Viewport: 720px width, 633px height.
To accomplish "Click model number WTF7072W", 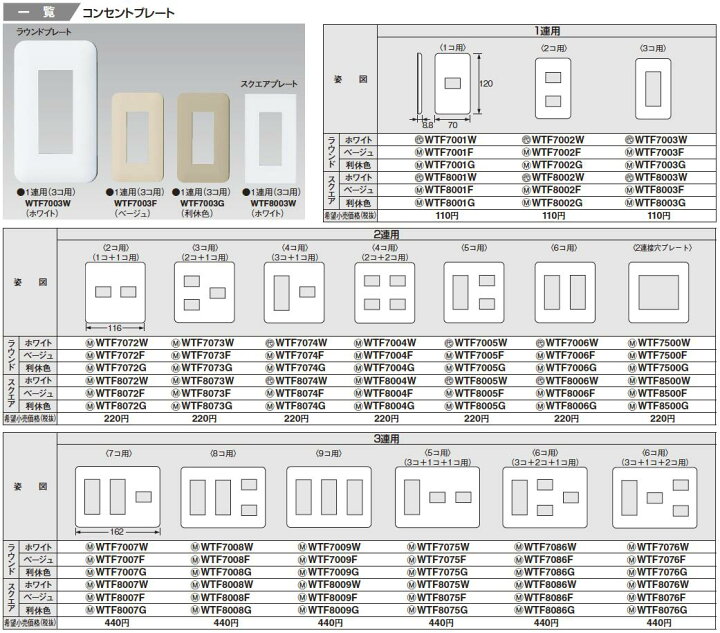I will [x=122, y=342].
